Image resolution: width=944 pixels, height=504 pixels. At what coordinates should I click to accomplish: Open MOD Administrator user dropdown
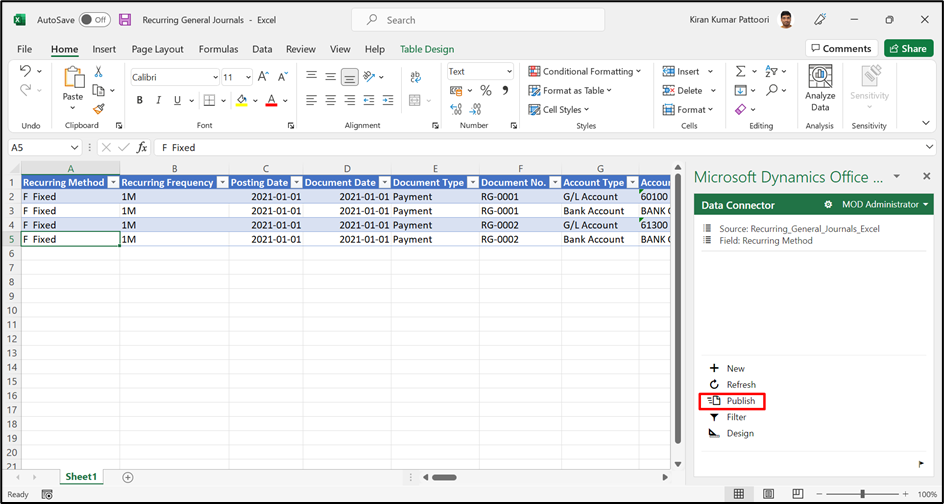(x=884, y=205)
